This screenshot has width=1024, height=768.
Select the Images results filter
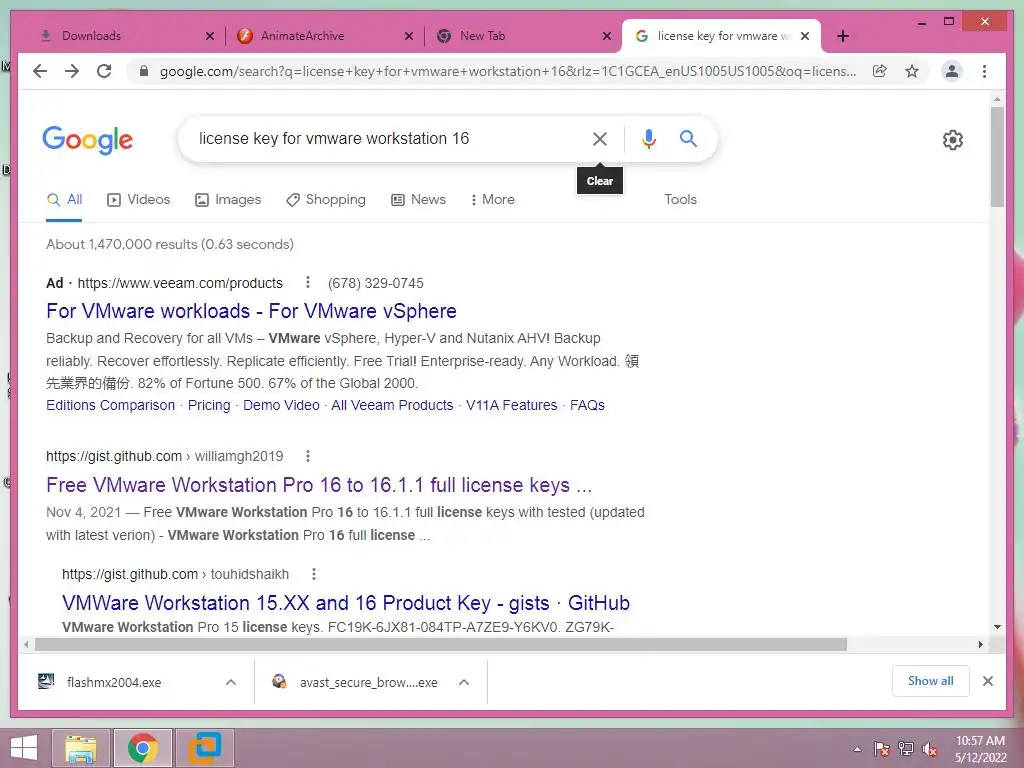[228, 199]
